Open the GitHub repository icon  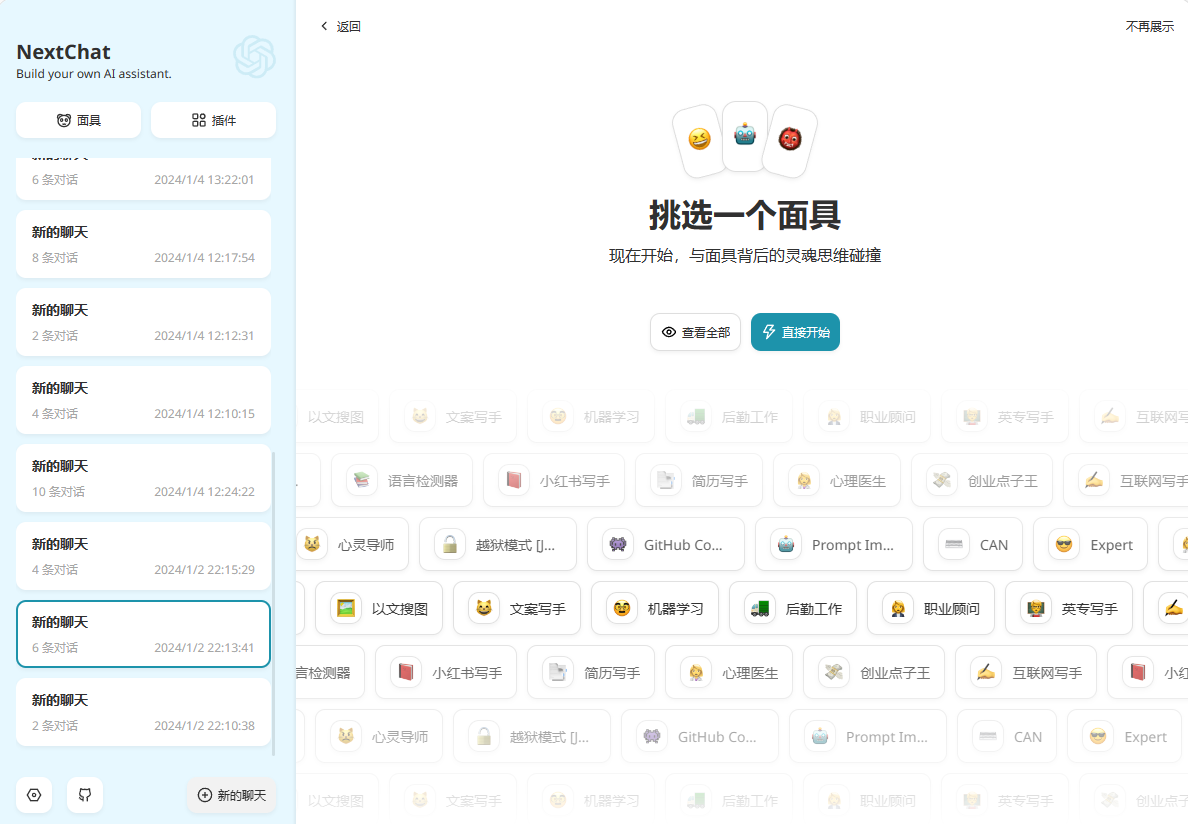click(85, 795)
